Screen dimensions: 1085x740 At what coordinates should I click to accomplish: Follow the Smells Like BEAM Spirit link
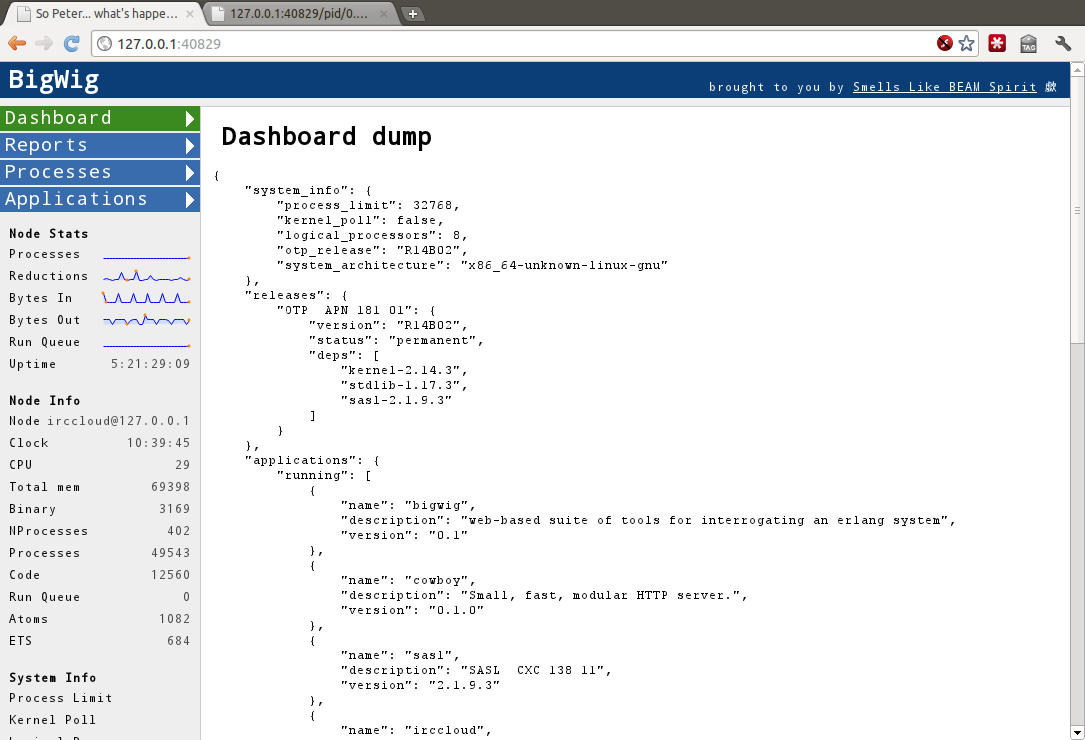click(x=945, y=87)
